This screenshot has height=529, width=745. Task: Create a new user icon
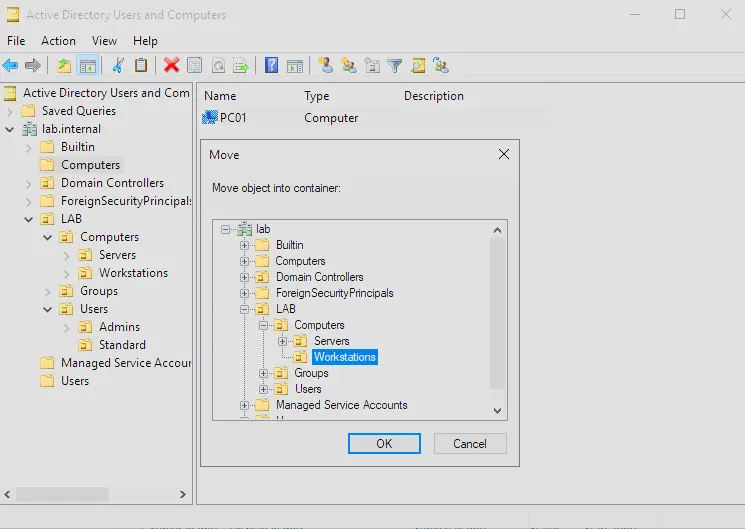325,65
